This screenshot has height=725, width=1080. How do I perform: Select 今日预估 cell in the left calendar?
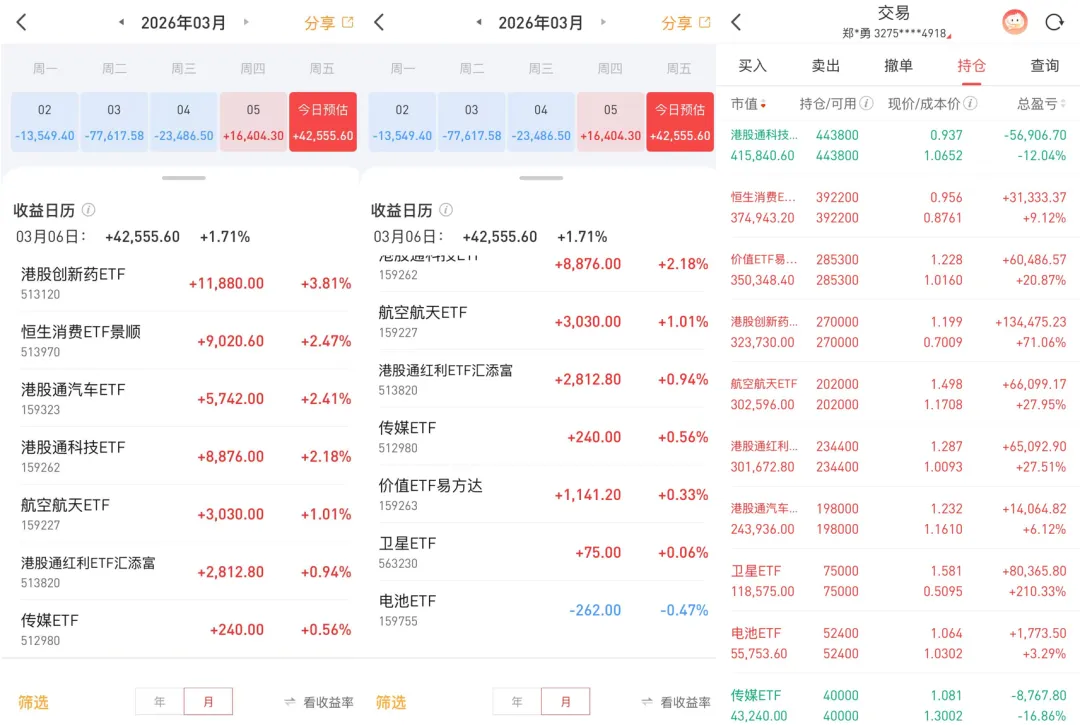[x=323, y=122]
